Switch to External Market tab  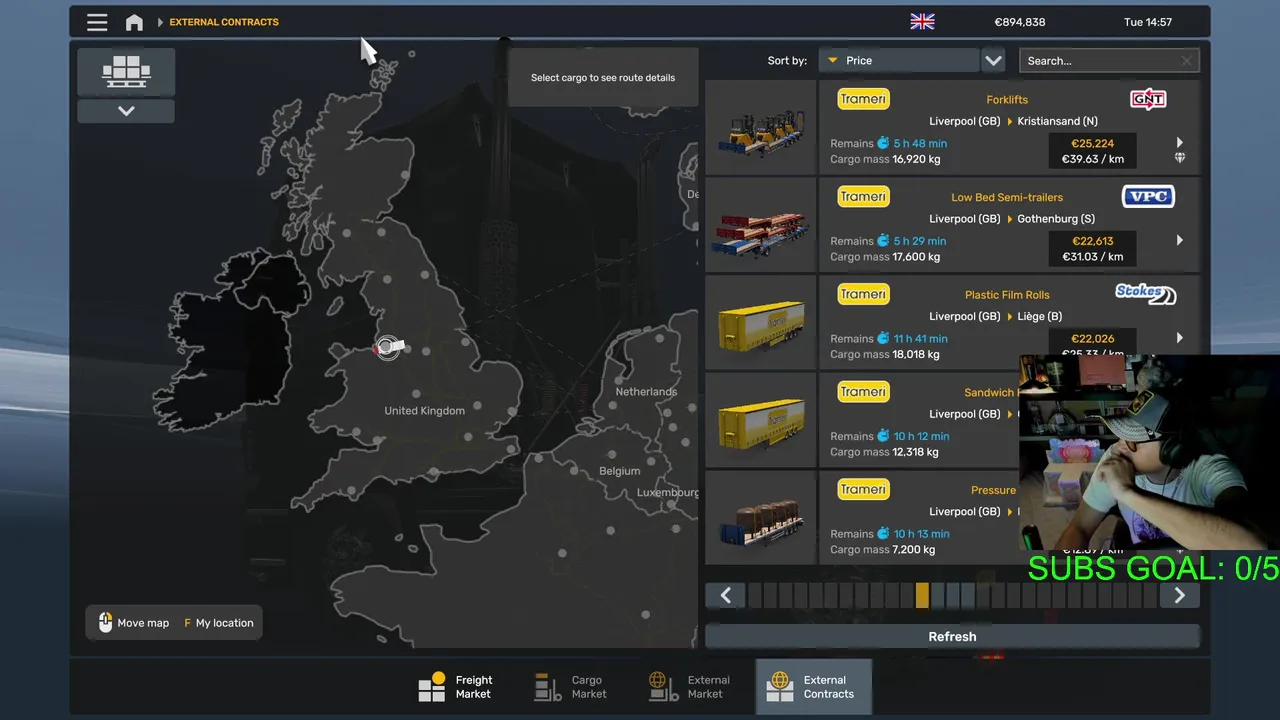(688, 687)
